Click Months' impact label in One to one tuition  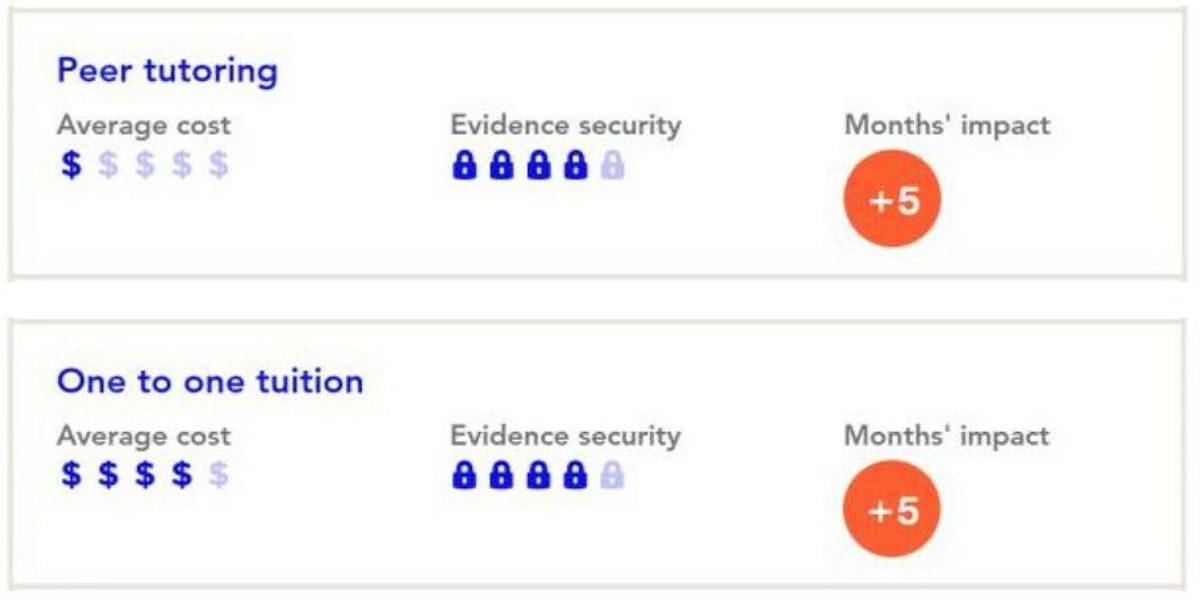point(947,435)
